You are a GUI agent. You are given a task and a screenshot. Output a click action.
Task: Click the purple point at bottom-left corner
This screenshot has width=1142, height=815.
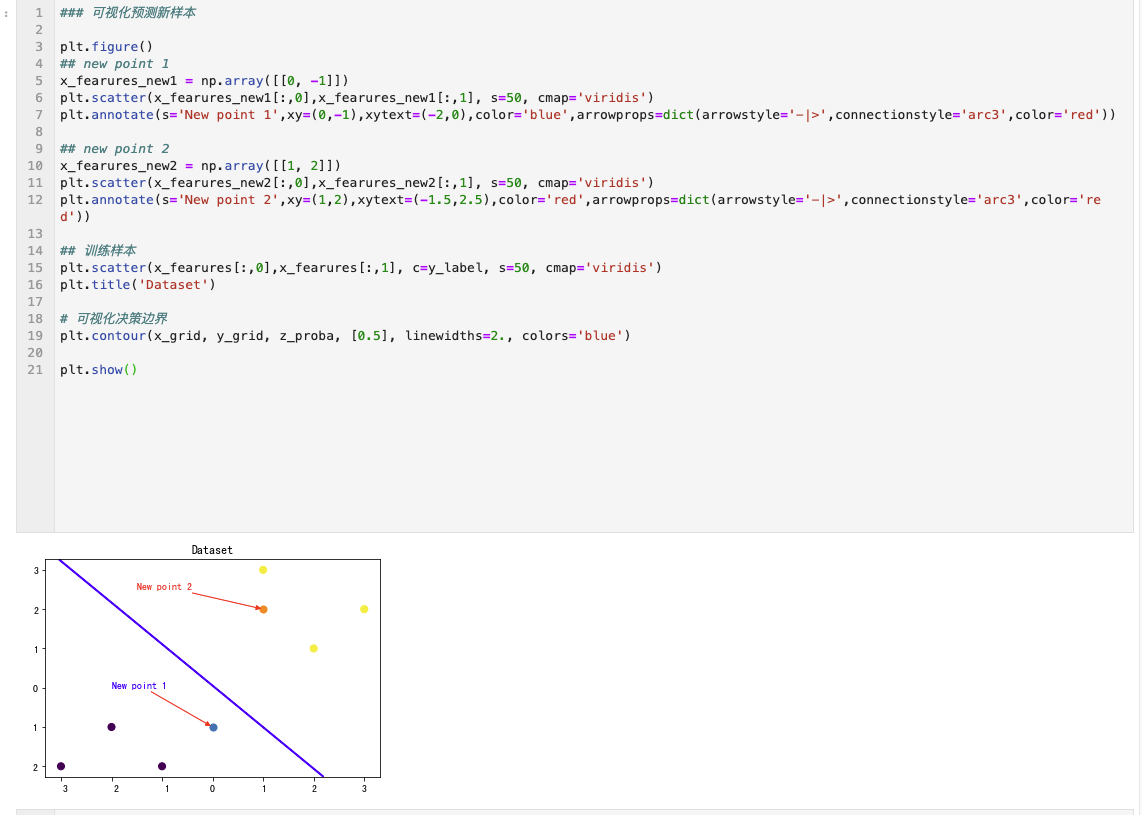pyautogui.click(x=61, y=766)
